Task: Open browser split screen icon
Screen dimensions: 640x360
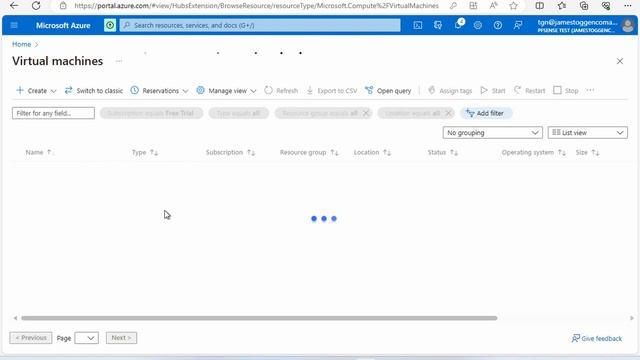Action: point(540,6)
